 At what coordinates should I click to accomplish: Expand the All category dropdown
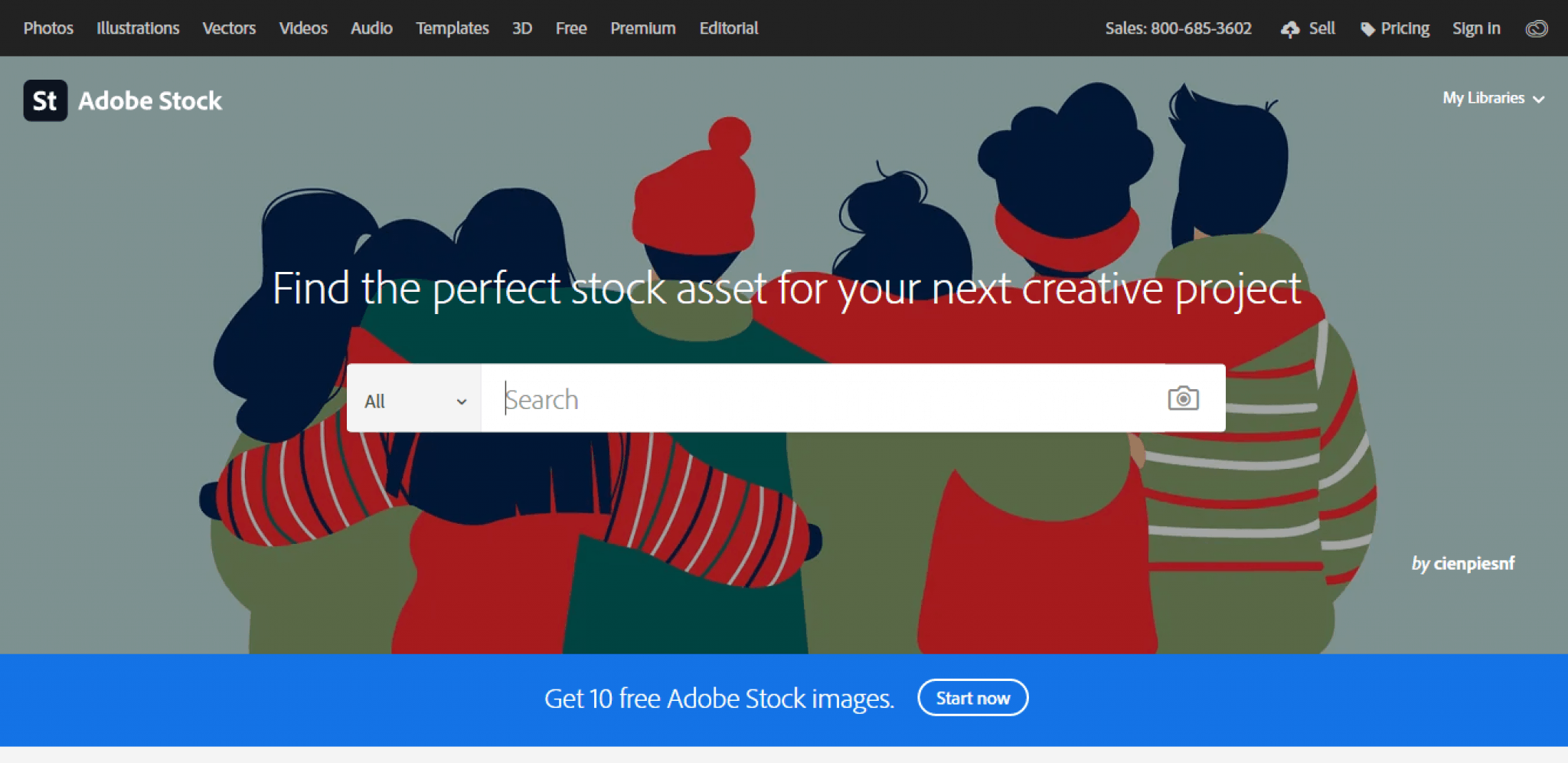tap(414, 401)
